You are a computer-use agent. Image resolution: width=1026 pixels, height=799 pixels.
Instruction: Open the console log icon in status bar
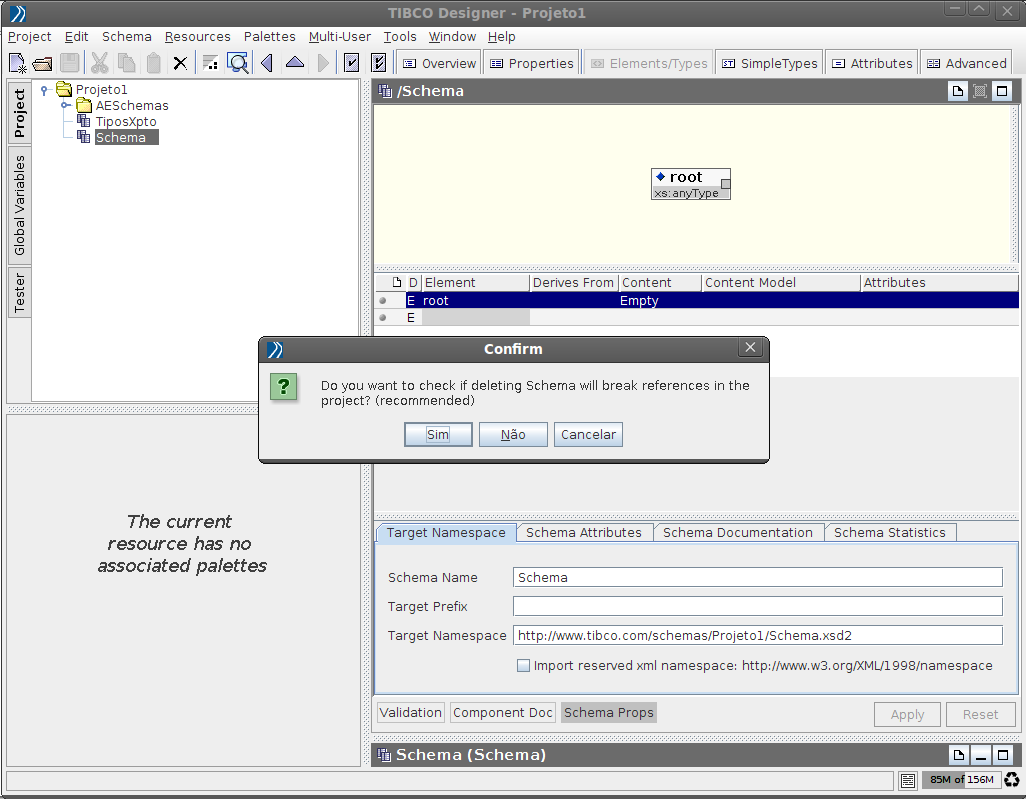point(908,780)
